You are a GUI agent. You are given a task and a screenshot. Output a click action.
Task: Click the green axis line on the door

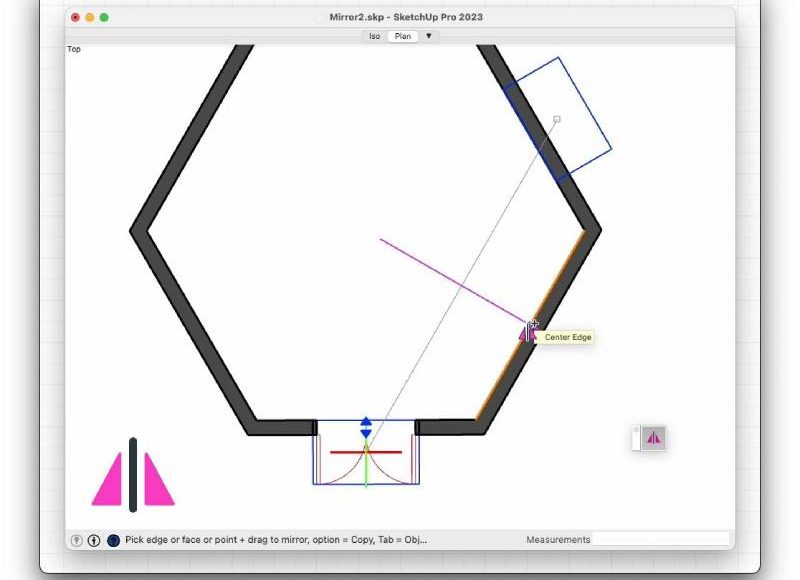tap(366, 472)
